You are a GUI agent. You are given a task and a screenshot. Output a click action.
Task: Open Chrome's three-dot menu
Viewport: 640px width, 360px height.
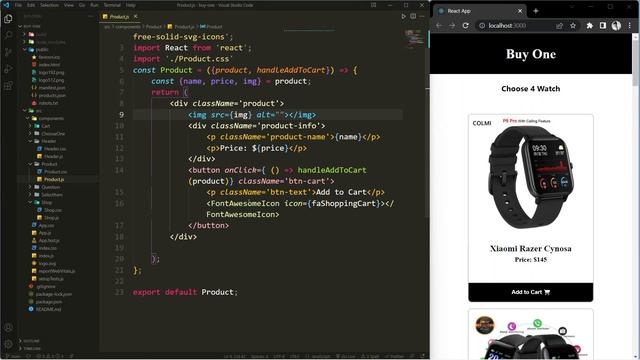630,25
